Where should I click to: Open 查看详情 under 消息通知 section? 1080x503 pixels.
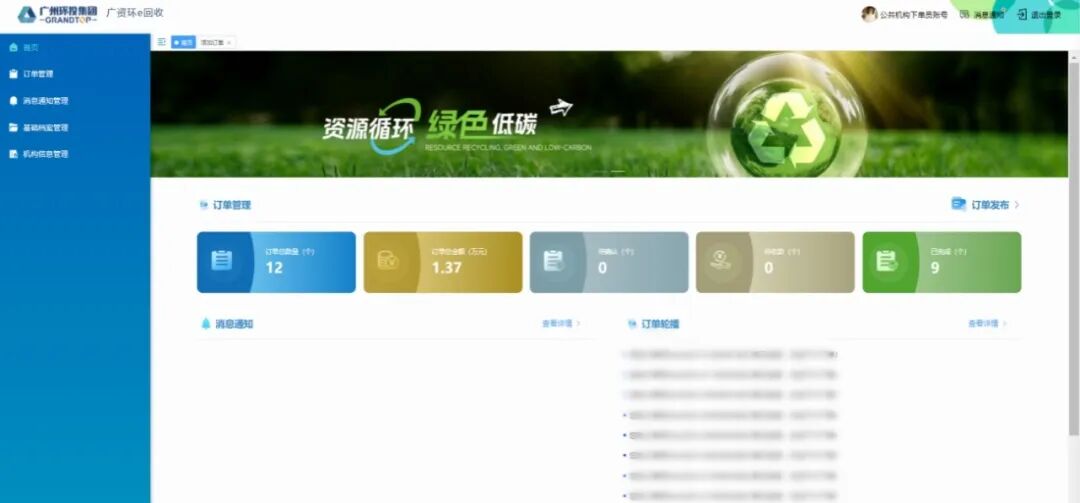560,324
